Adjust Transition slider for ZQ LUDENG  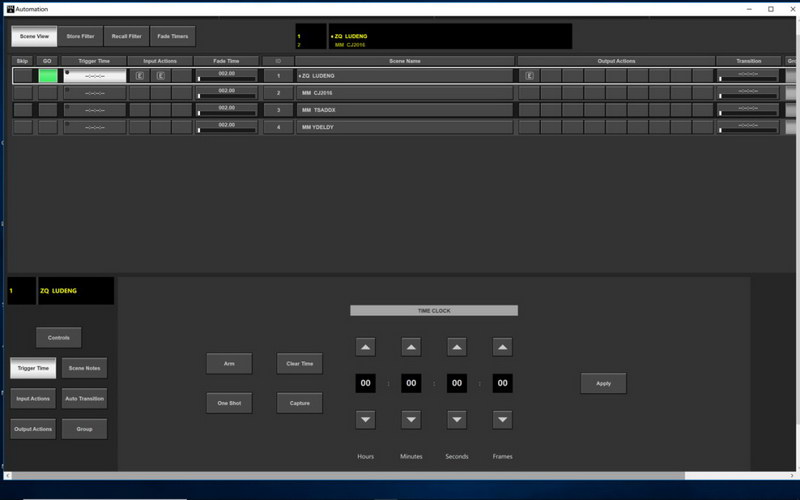pyautogui.click(x=748, y=79)
